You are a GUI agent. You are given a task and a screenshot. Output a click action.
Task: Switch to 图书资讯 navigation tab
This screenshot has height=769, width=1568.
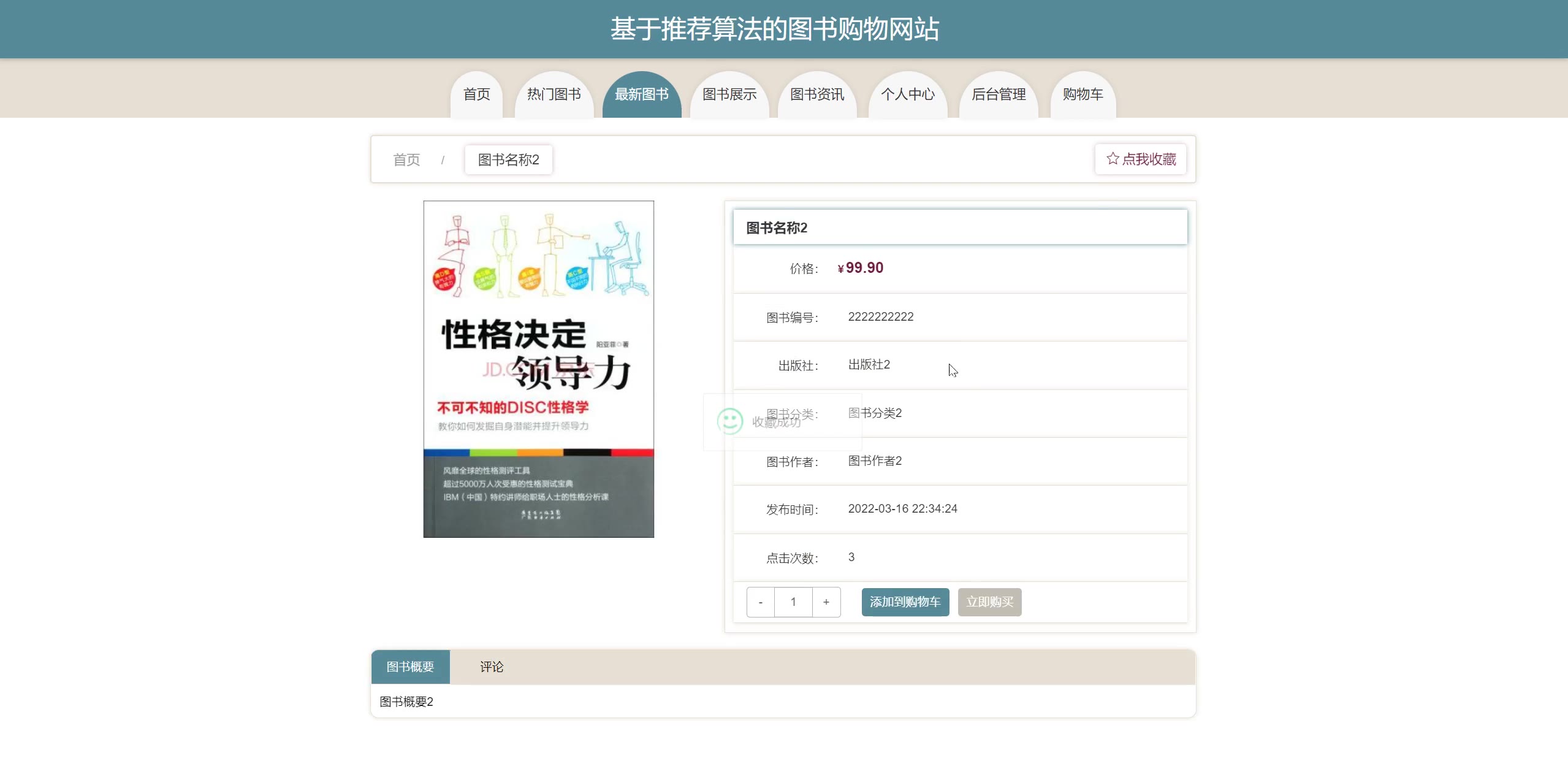816,94
